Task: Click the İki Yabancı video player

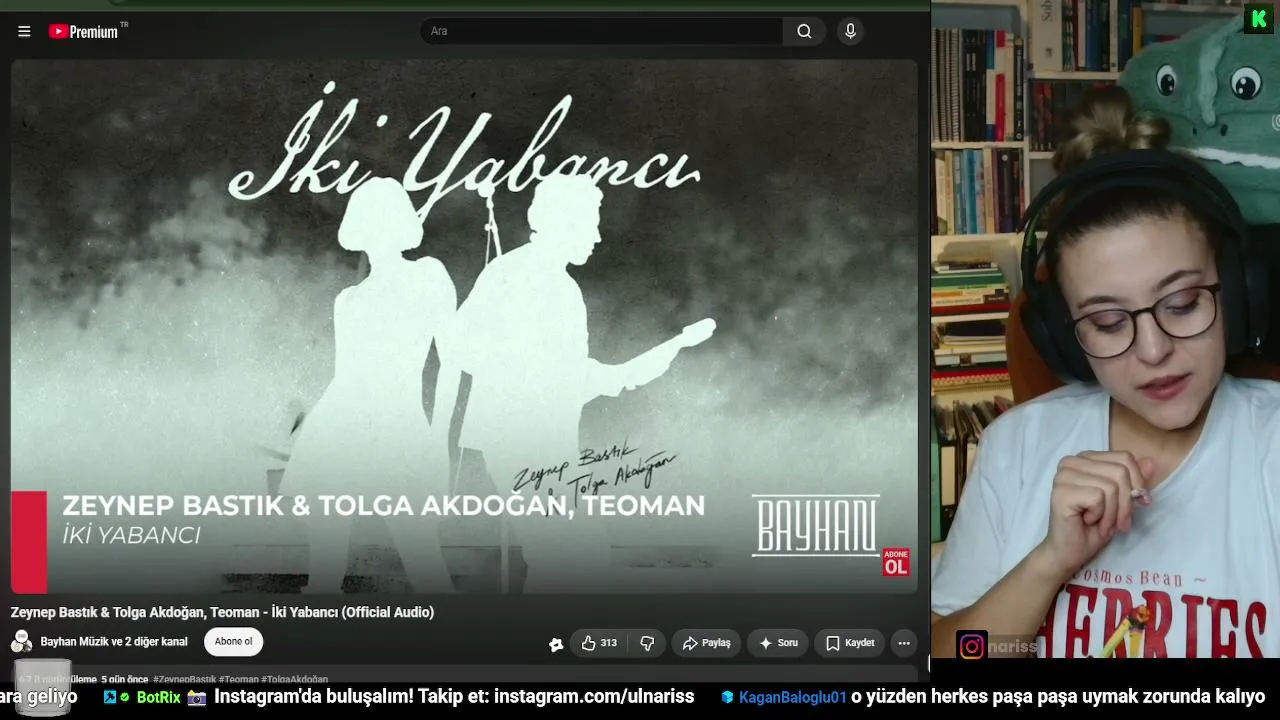Action: click(464, 326)
